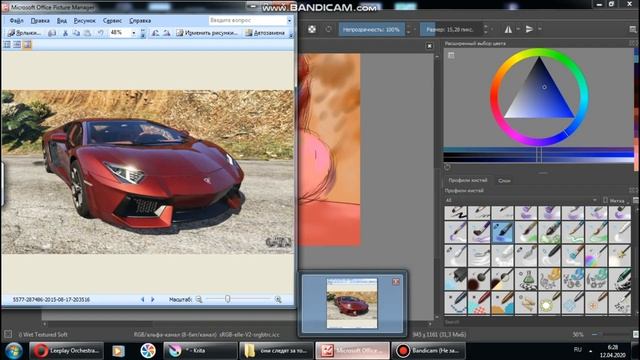Viewport: 640px width, 360px height.
Task: Click the preserve alpha checker icon in Krita
Action: [312, 29]
